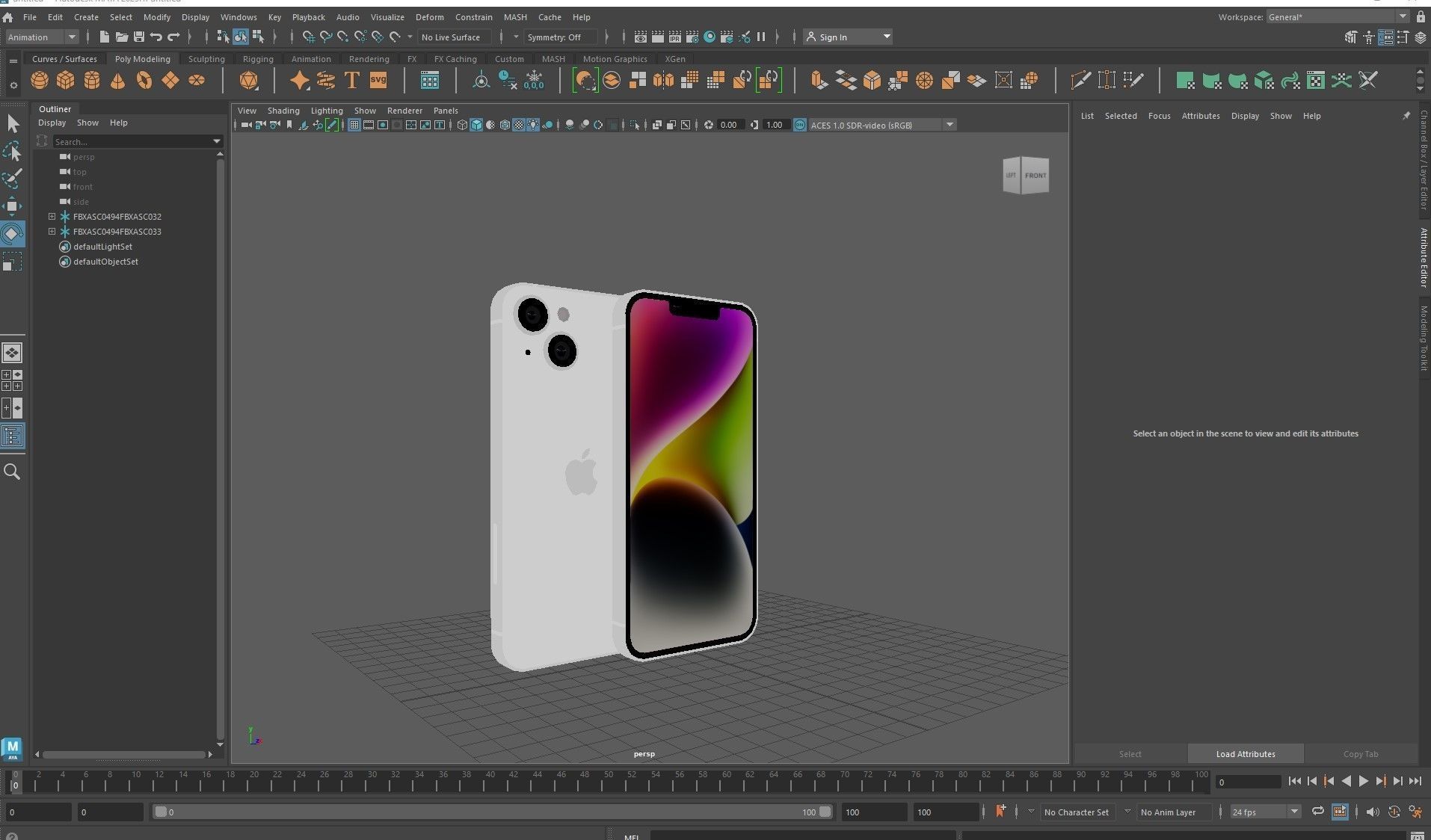Viewport: 1431px width, 840px height.
Task: Create a polygon cylinder from shelf
Action: 92,80
